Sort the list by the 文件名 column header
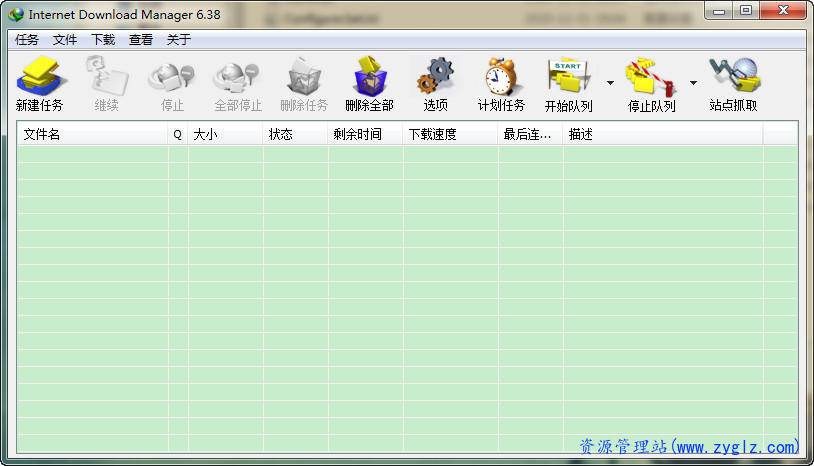The width and height of the screenshot is (814, 466). (x=92, y=134)
